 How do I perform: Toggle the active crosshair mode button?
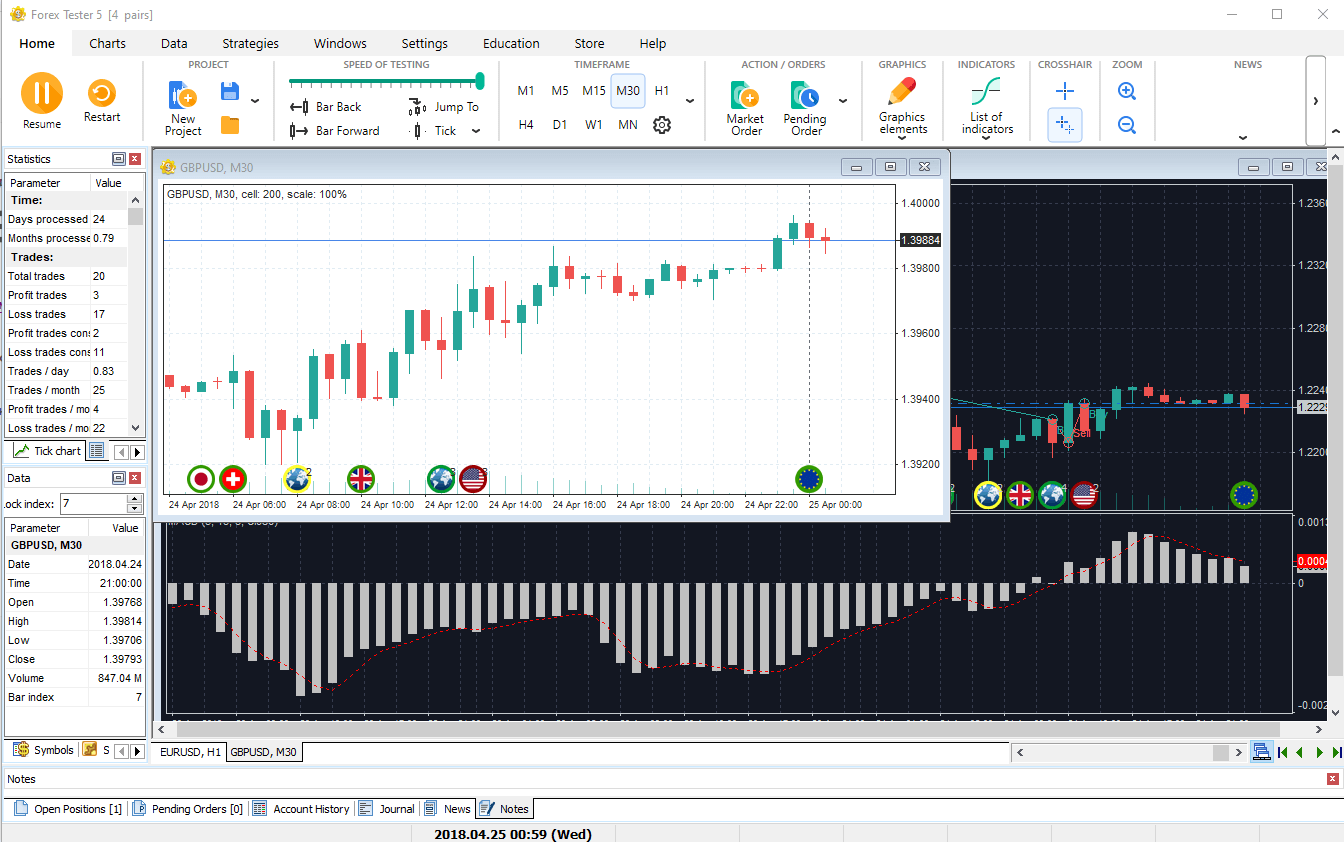1065,126
